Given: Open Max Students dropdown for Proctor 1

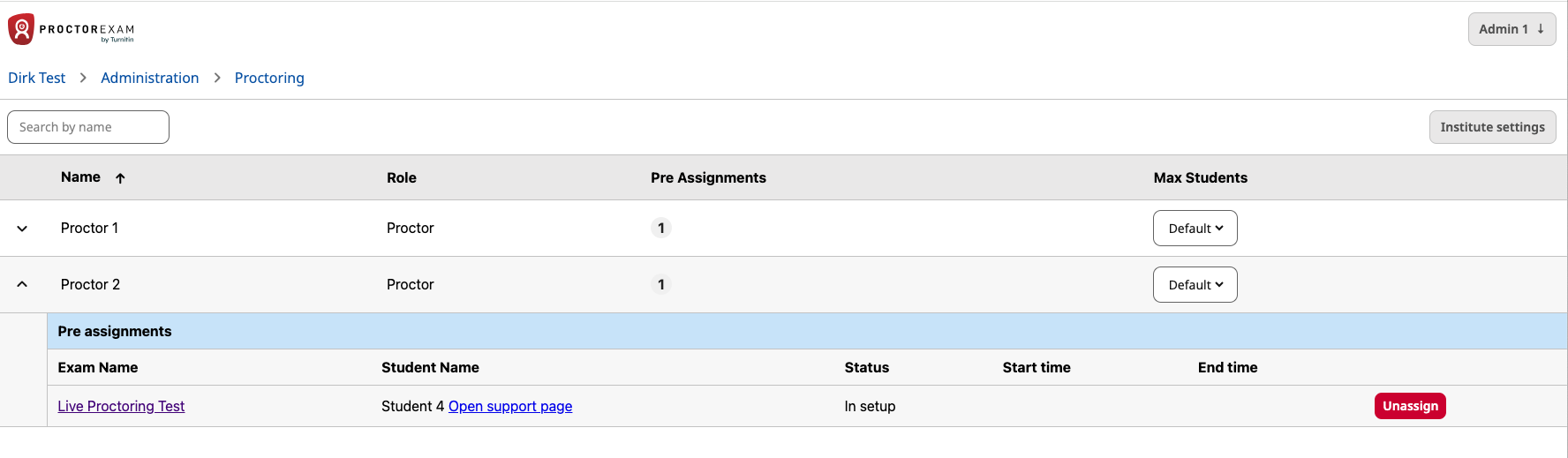Looking at the screenshot, I should pos(1195,229).
